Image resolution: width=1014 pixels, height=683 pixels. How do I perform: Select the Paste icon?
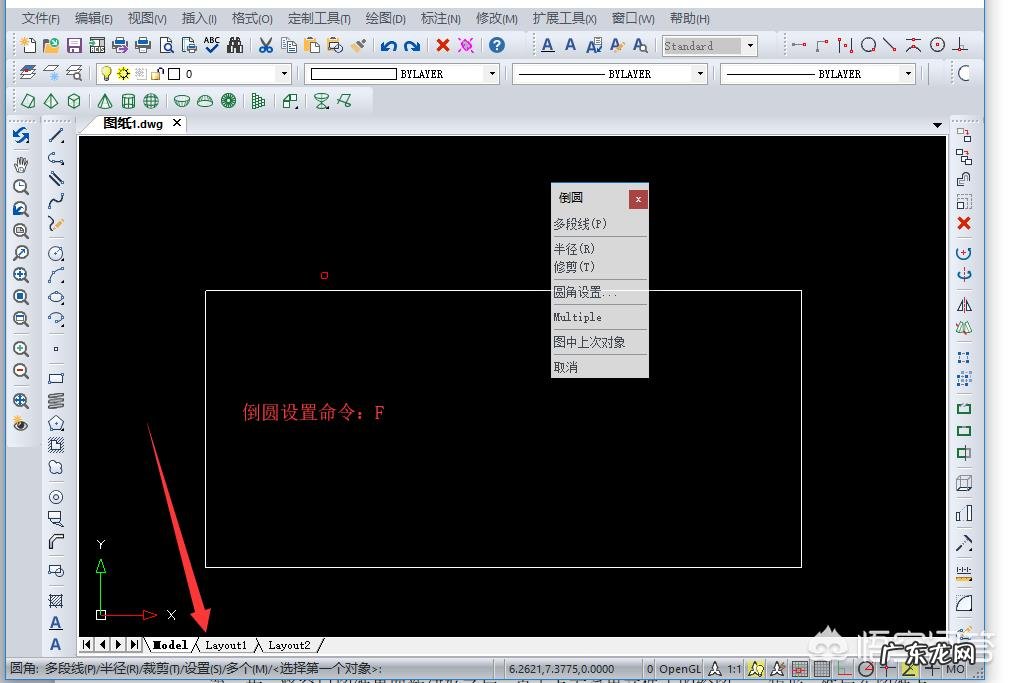pos(312,45)
